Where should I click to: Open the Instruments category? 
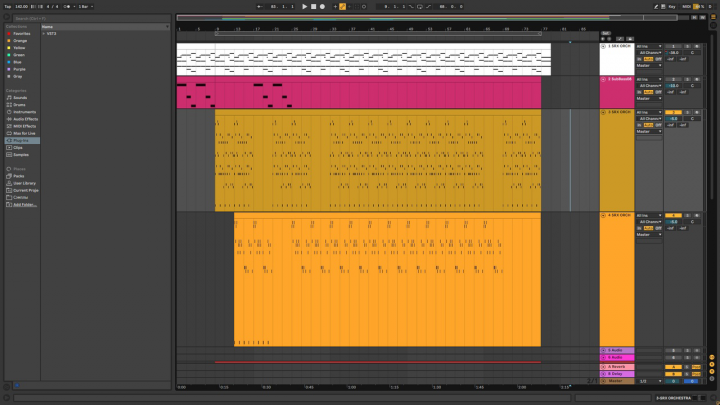(24, 112)
